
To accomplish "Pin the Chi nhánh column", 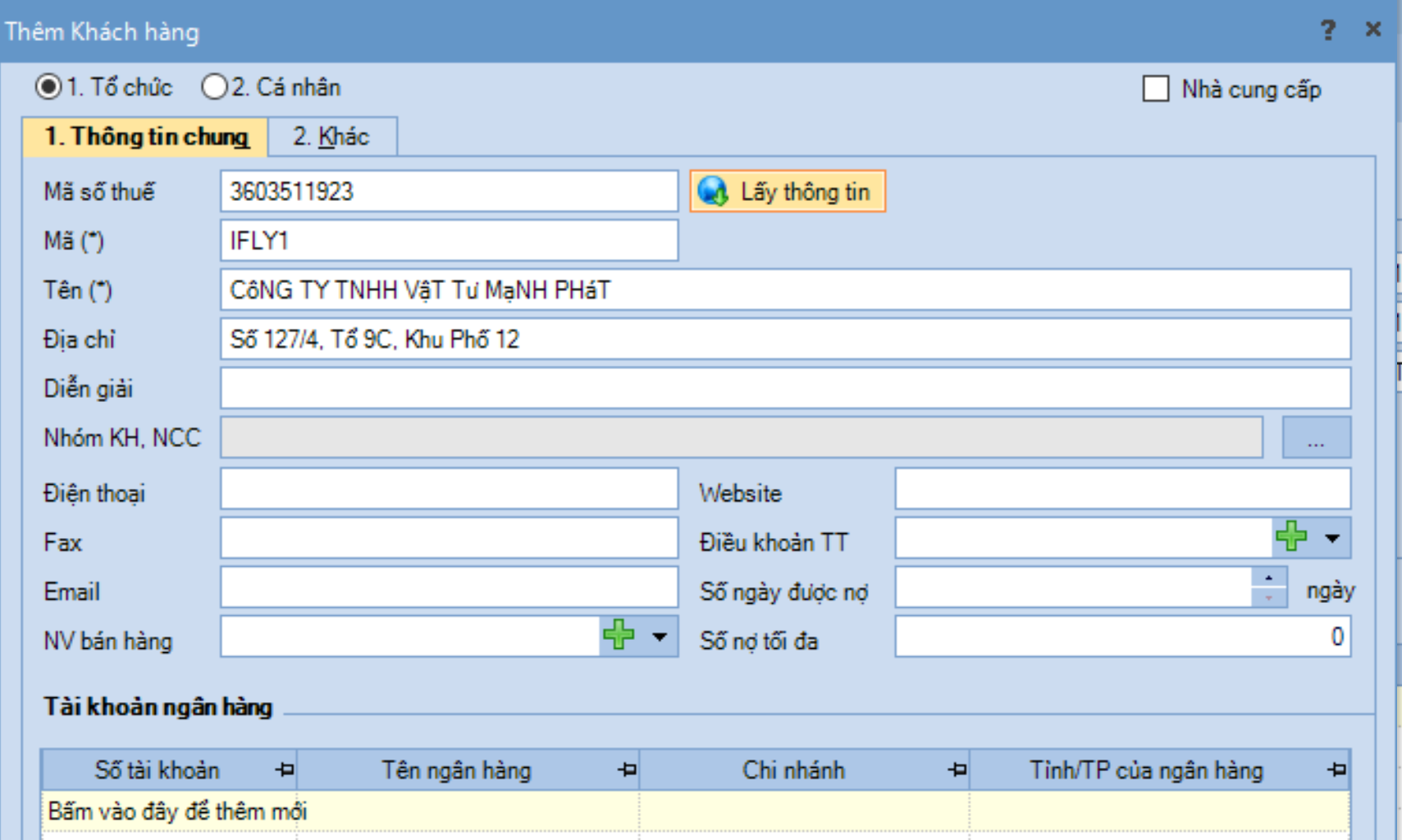I will click(957, 769).
